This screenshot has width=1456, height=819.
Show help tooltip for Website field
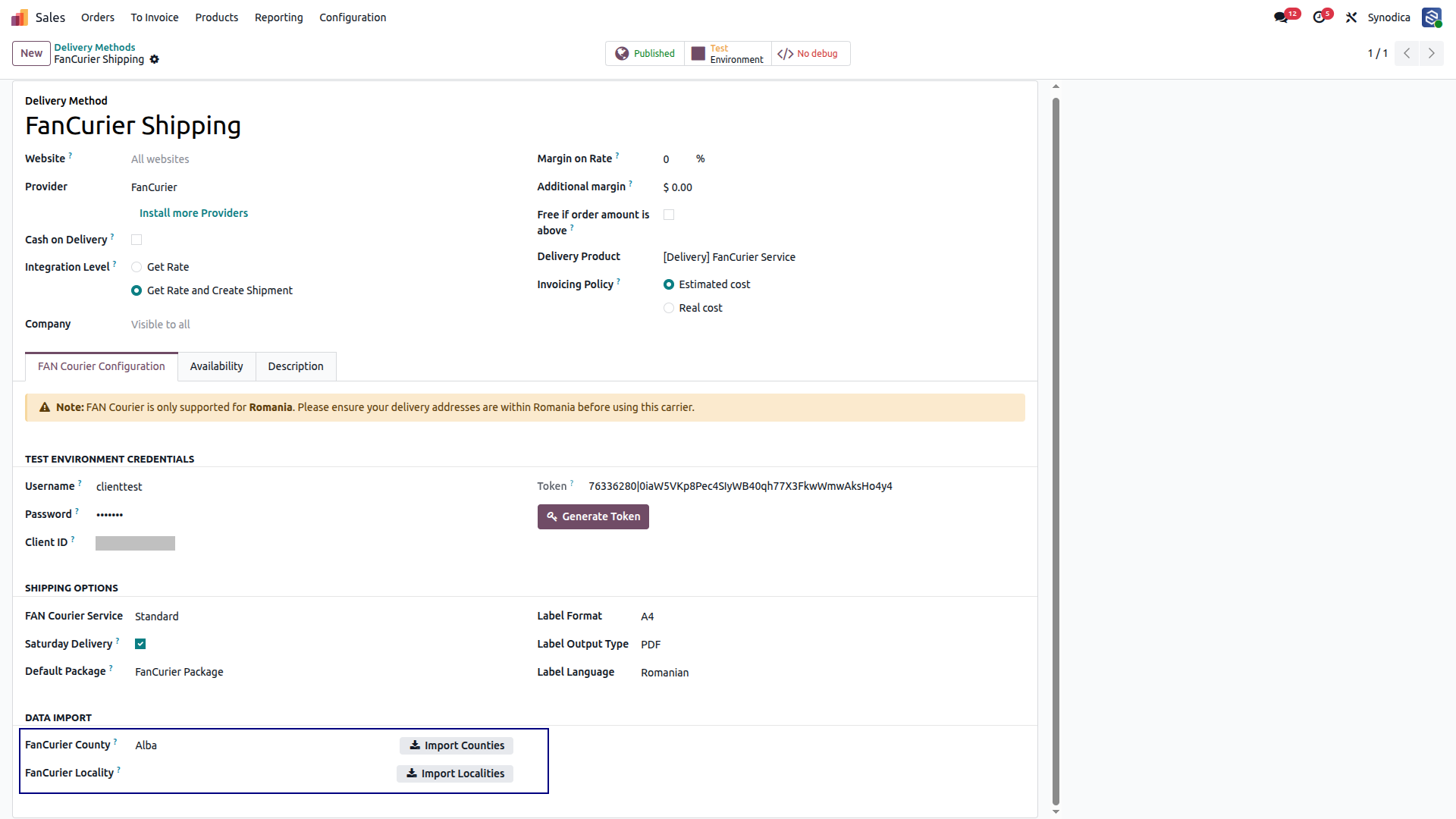[x=71, y=155]
